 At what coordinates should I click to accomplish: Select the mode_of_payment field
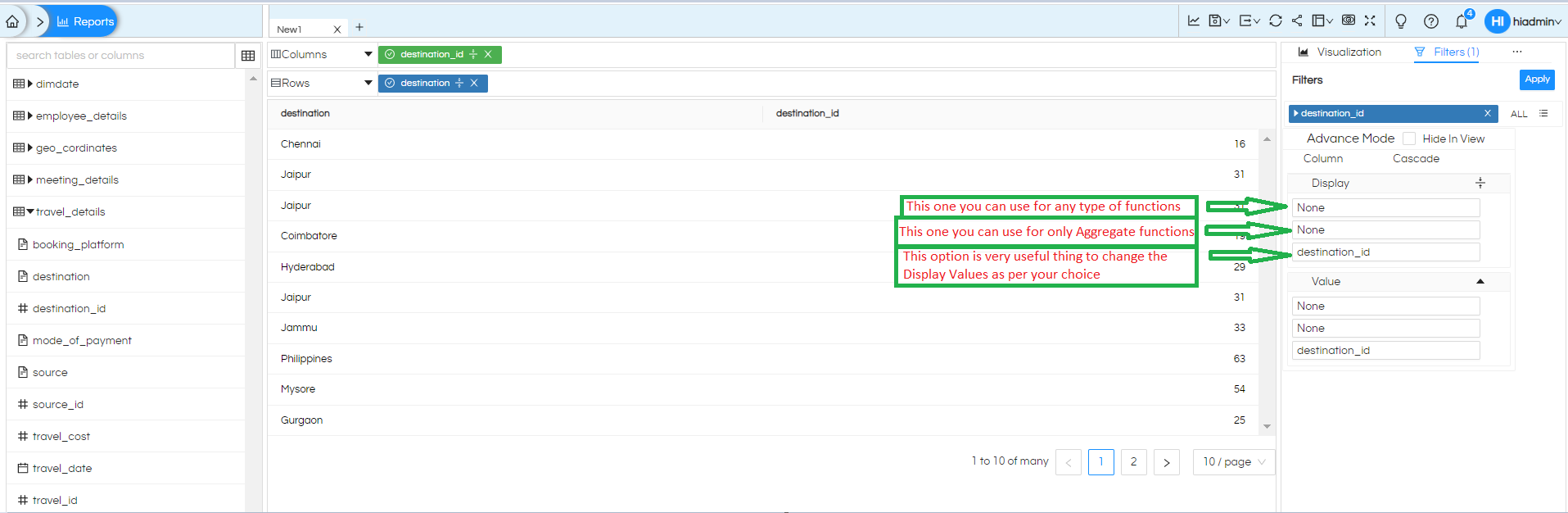[82, 340]
